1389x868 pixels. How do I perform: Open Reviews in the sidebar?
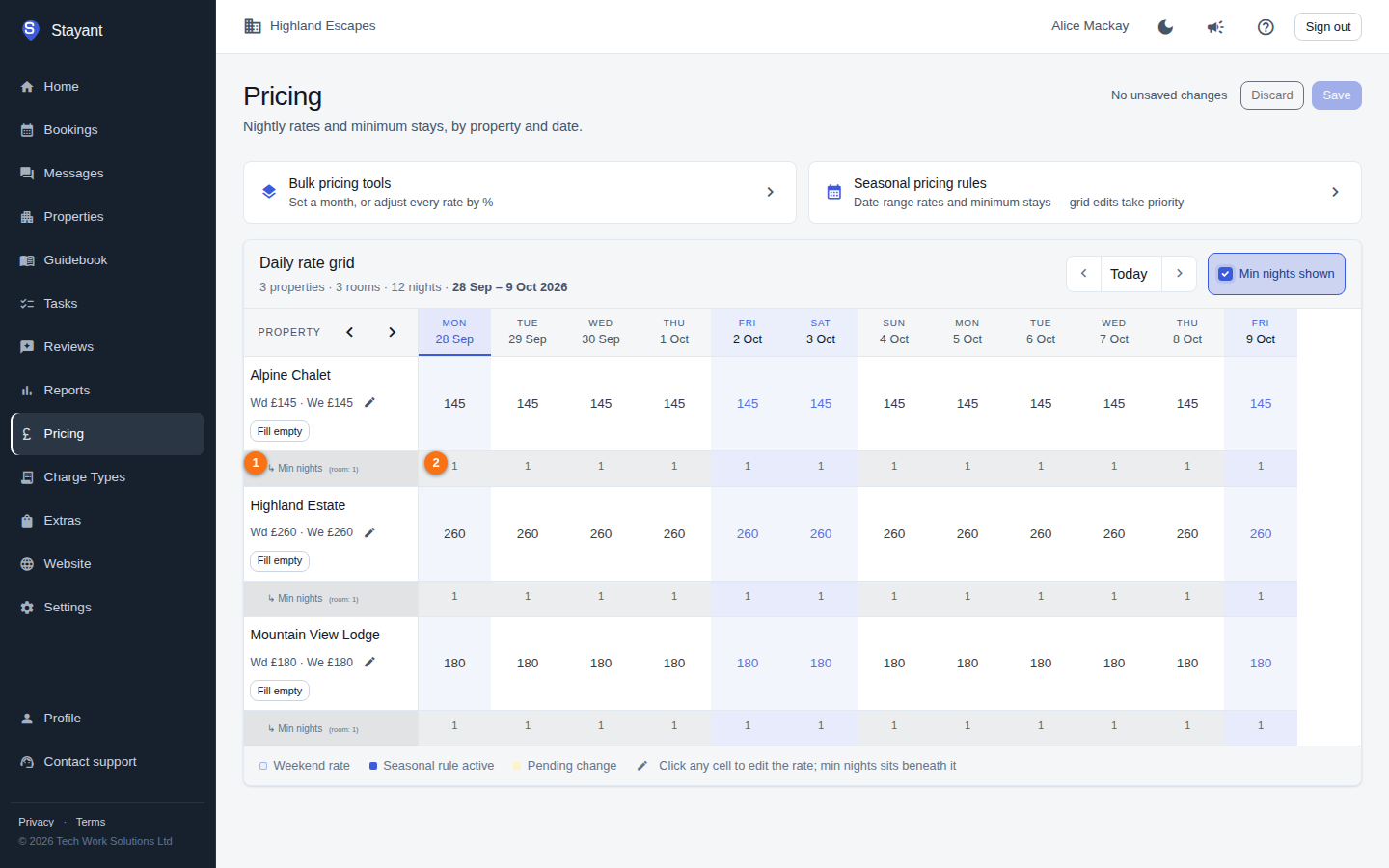pos(107,347)
